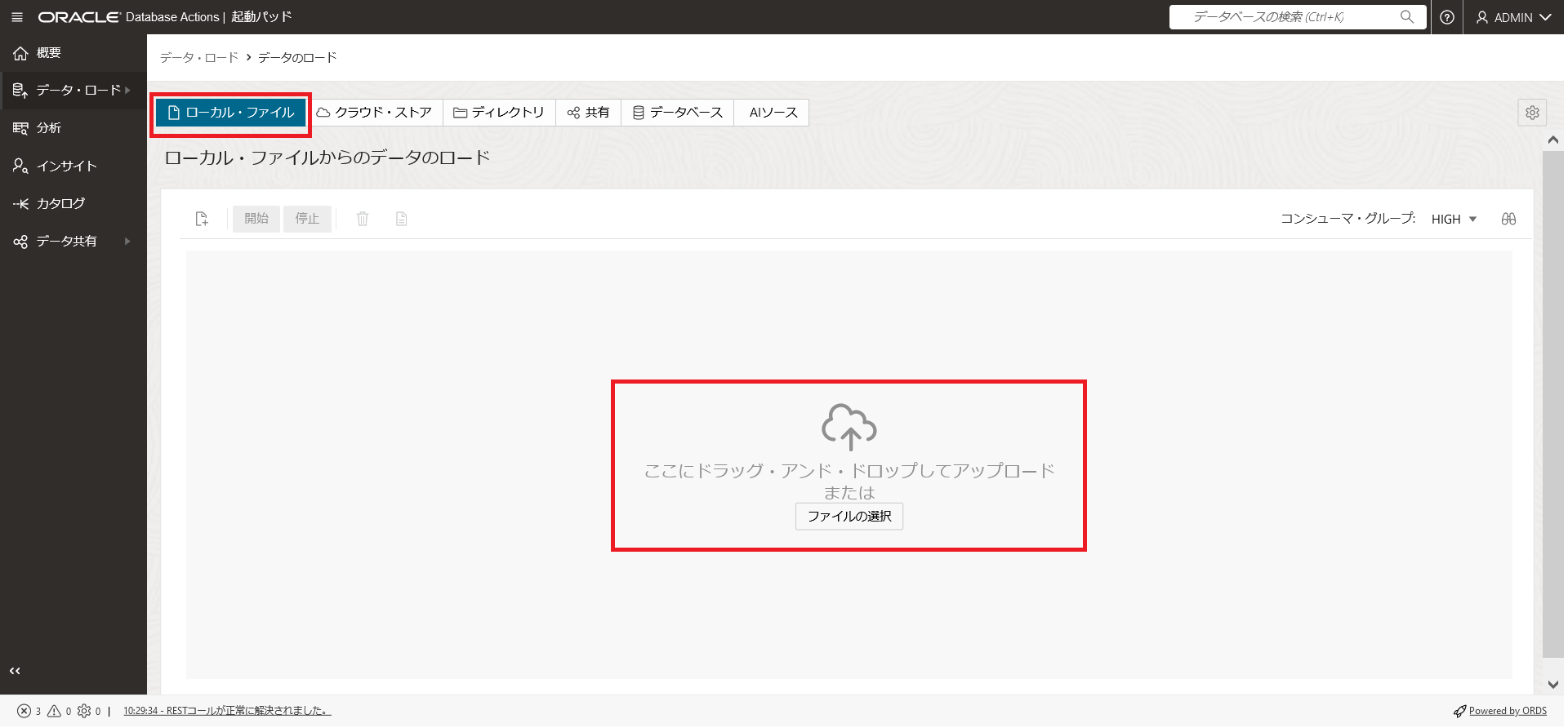Click the scrollbar up arrow
This screenshot has width=1568, height=728.
[x=1552, y=140]
